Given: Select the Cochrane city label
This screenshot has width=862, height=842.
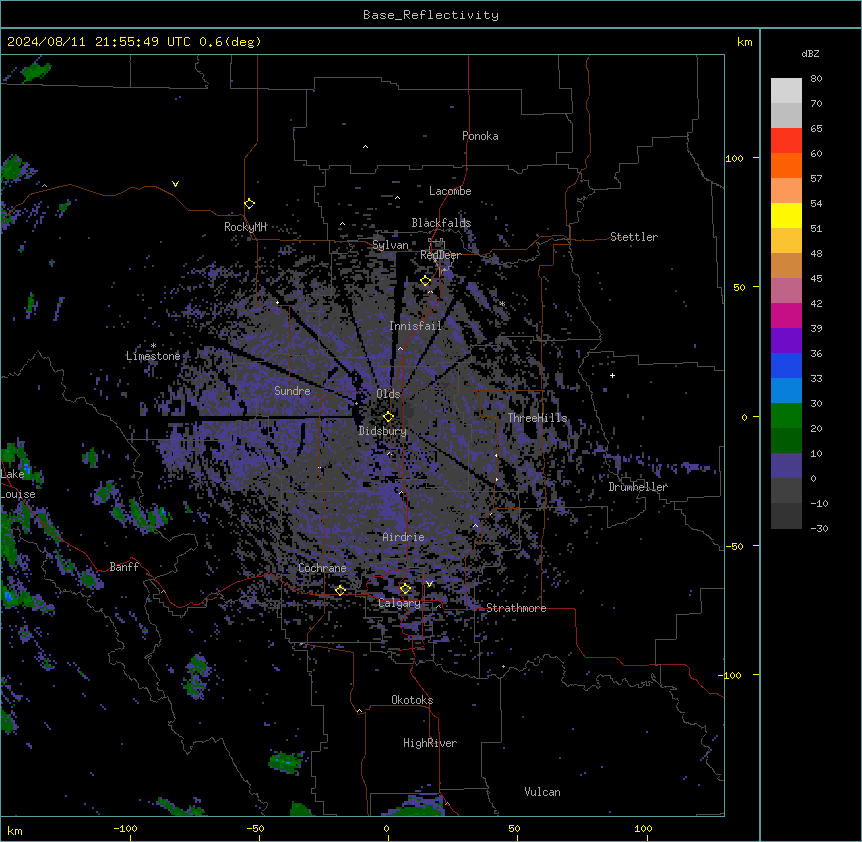Looking at the screenshot, I should click(x=322, y=568).
